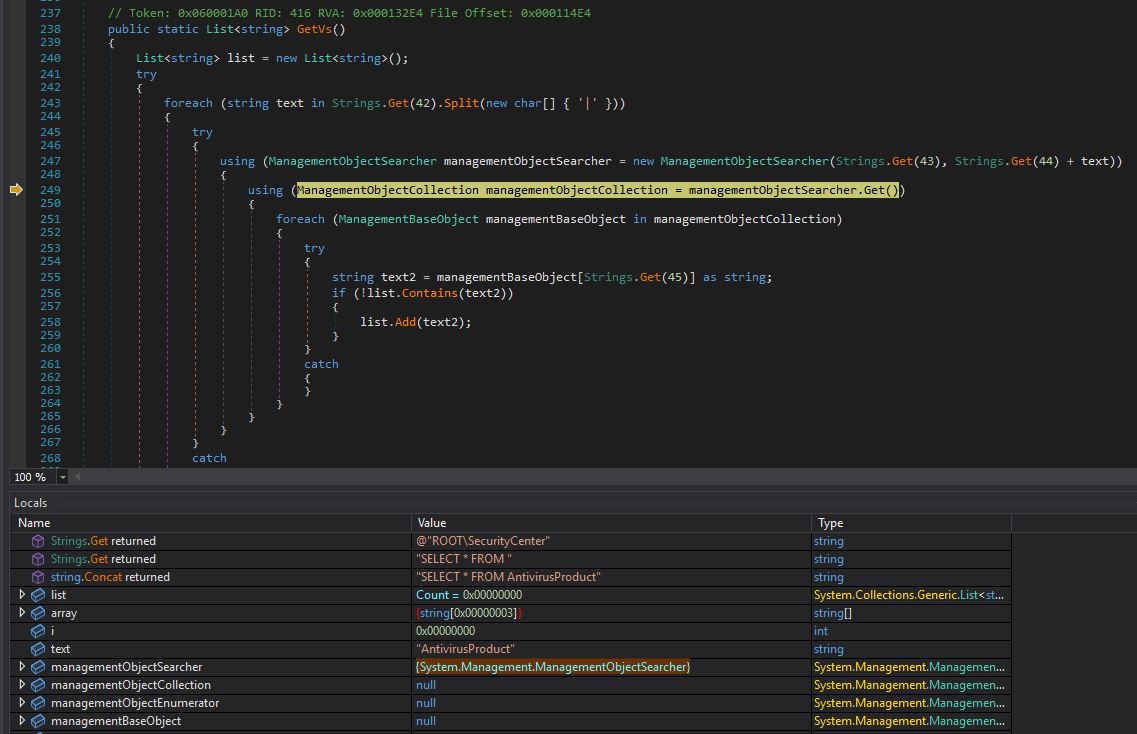Click the current statement arrow on line 249
Viewport: 1137px width, 734px height.
(16, 190)
